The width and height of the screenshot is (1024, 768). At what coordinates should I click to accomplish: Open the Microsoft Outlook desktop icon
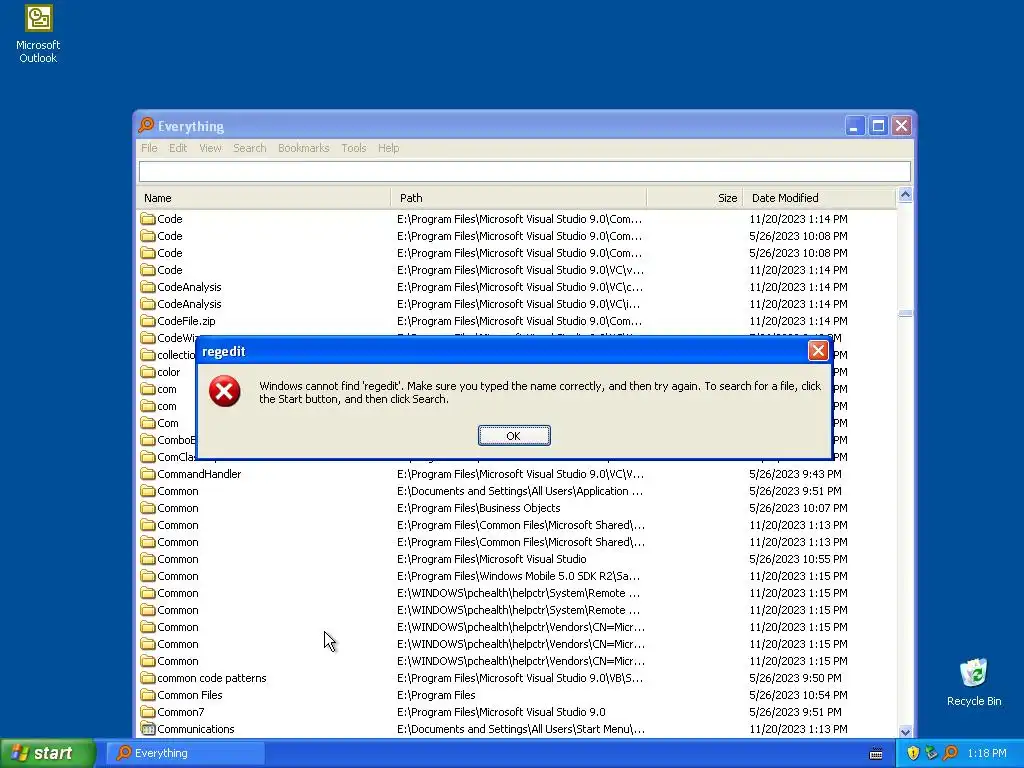coord(38,34)
